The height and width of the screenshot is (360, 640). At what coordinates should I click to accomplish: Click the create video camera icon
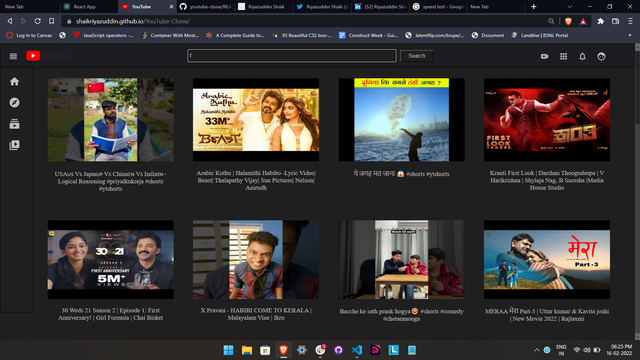coord(544,56)
